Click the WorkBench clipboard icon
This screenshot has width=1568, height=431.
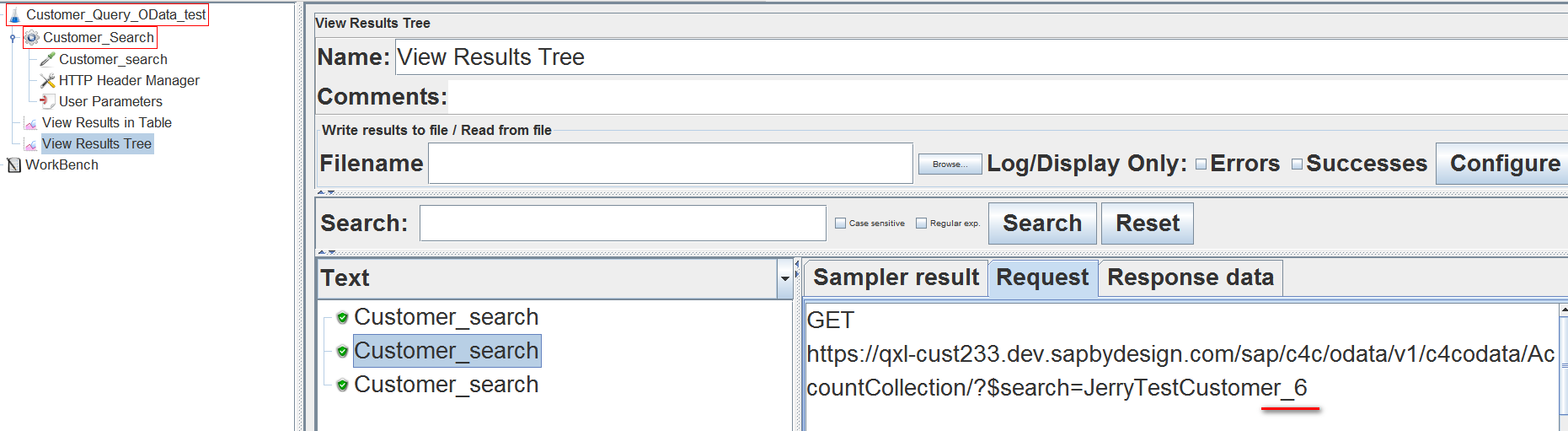(x=14, y=165)
